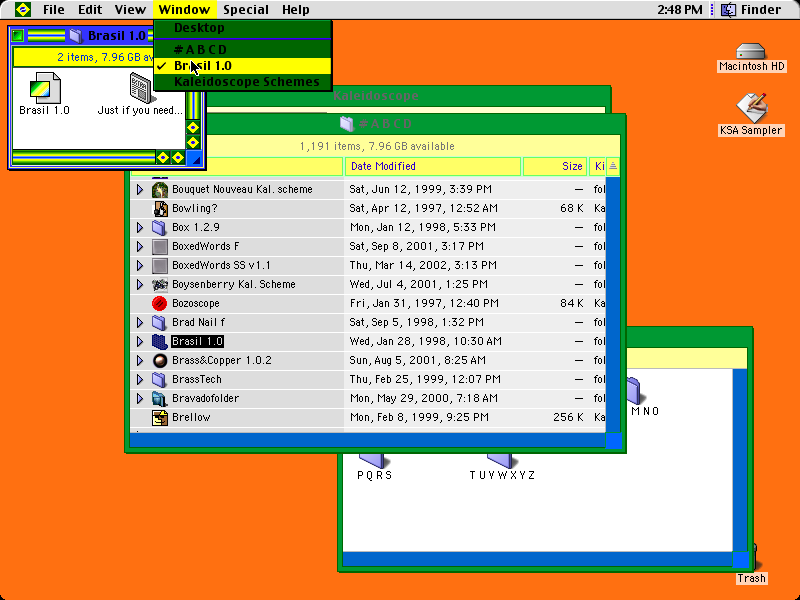Click the '256 K' size of Brellow
800x600 pixels.
(x=568, y=417)
